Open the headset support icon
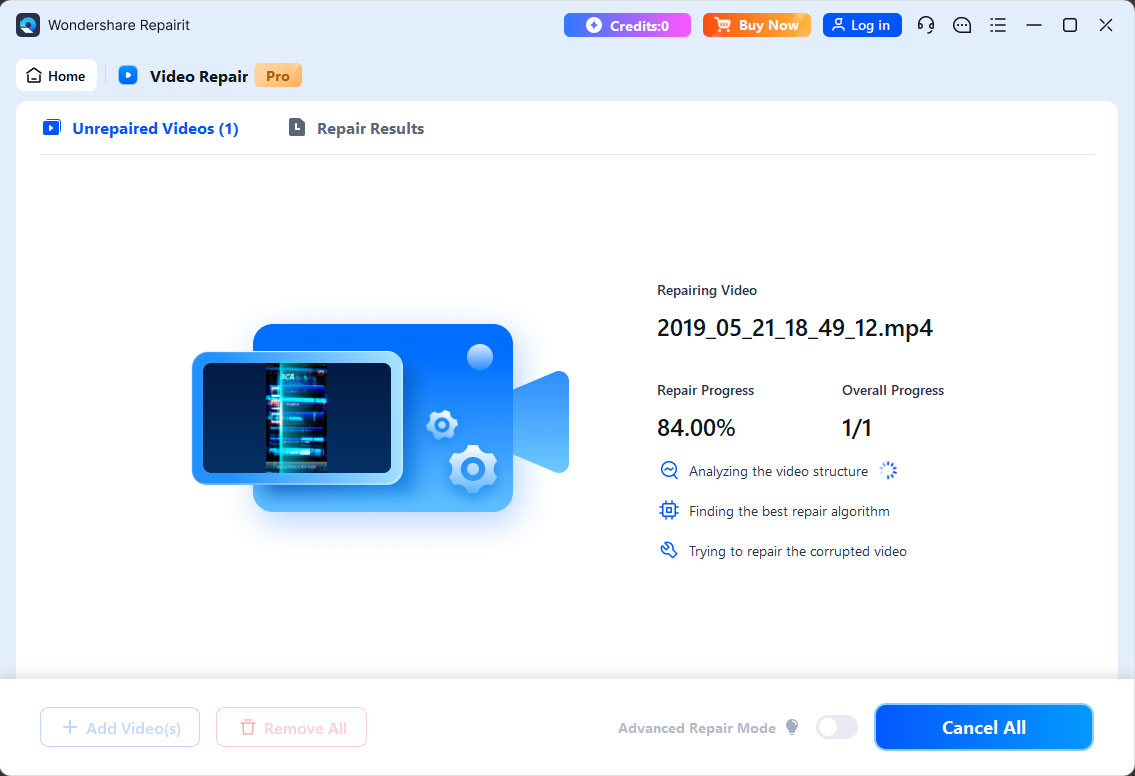The image size is (1135, 776). 925,25
